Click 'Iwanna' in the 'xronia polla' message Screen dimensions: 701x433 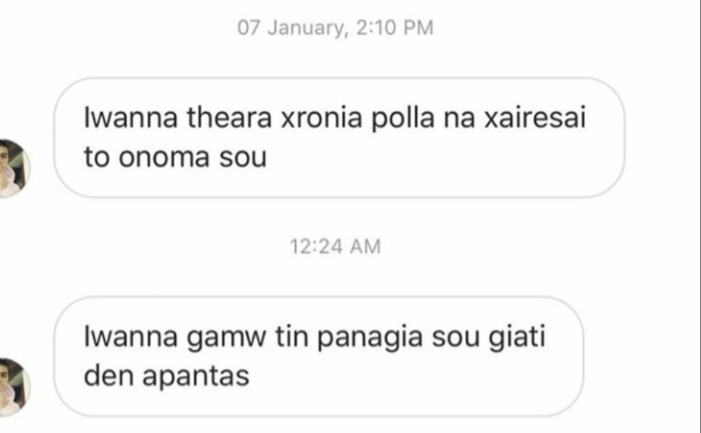(x=131, y=118)
